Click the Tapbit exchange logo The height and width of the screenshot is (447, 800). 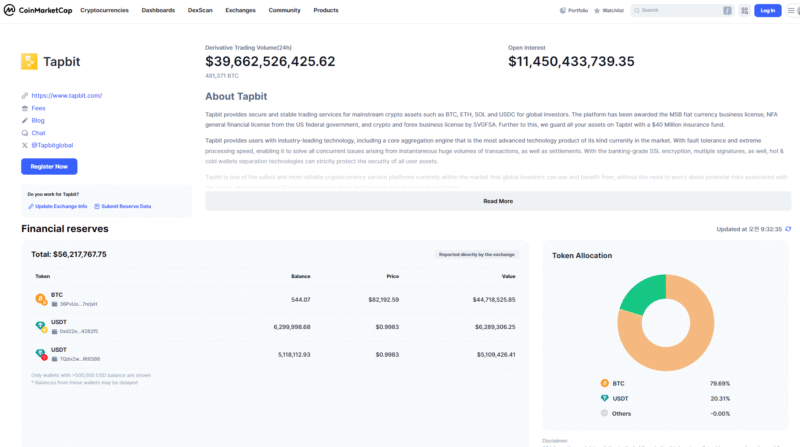pyautogui.click(x=29, y=61)
